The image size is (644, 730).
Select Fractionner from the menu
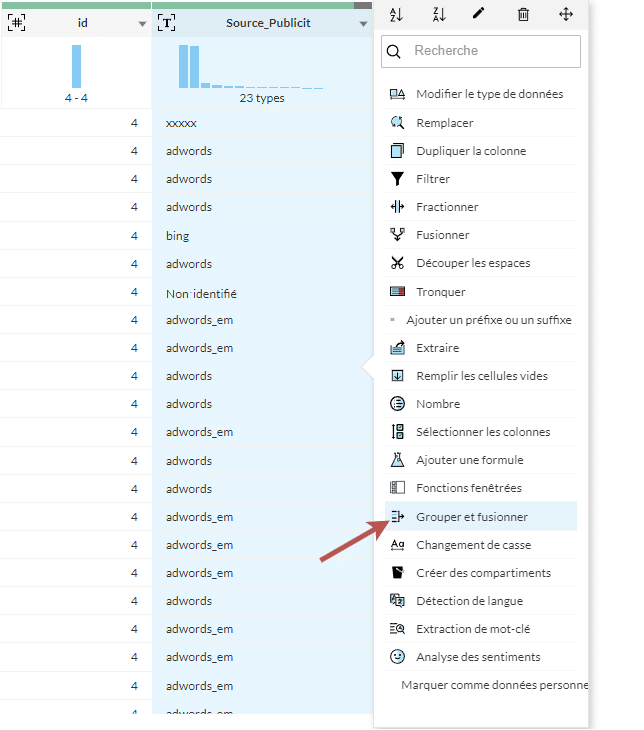[x=447, y=207]
